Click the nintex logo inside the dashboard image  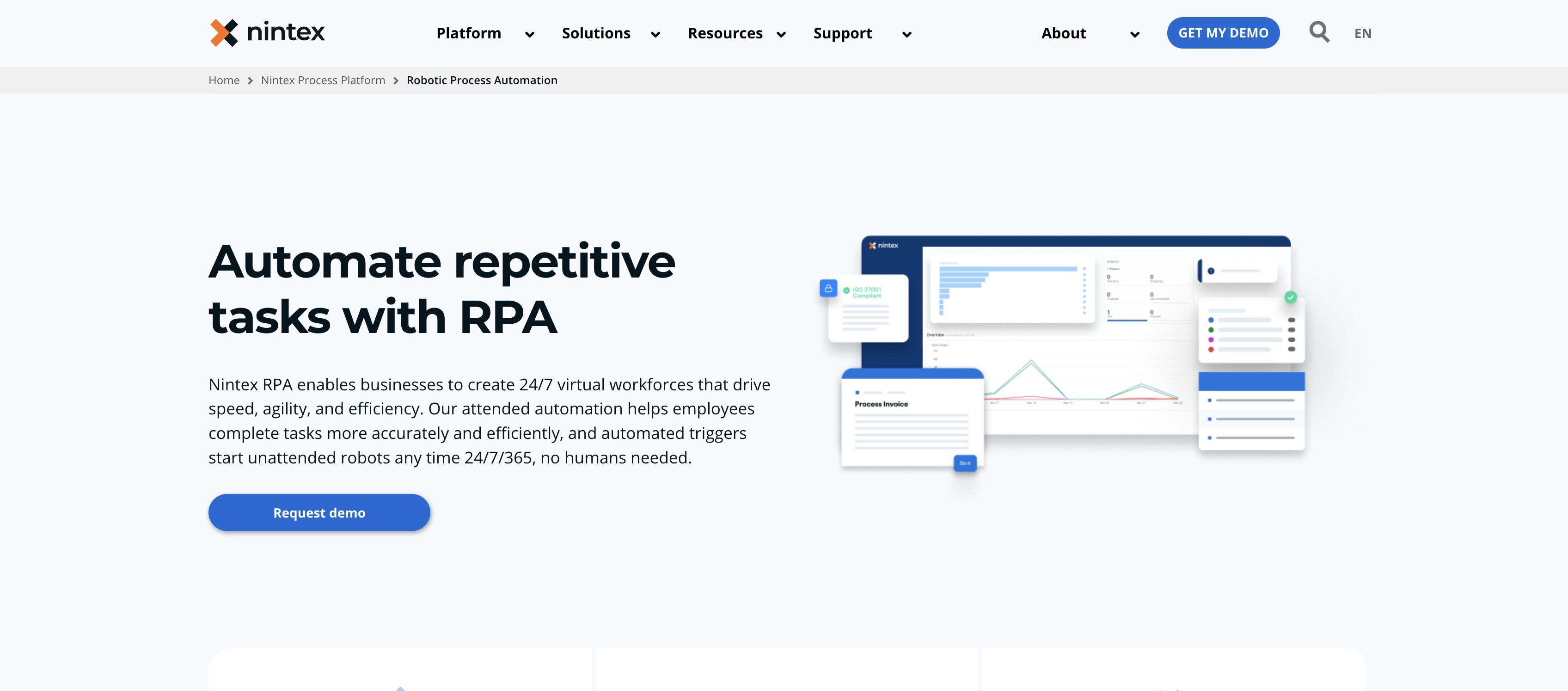click(x=883, y=245)
